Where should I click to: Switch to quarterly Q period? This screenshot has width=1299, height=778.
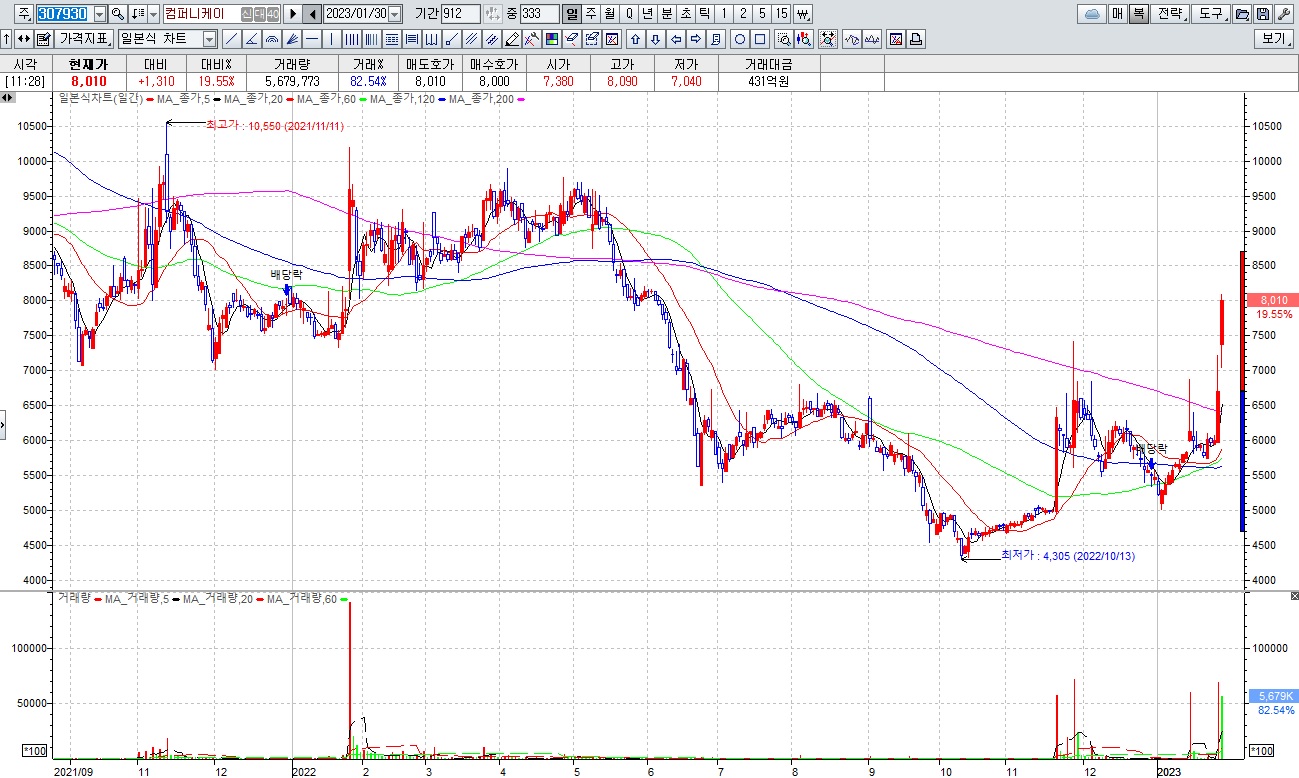tap(628, 14)
